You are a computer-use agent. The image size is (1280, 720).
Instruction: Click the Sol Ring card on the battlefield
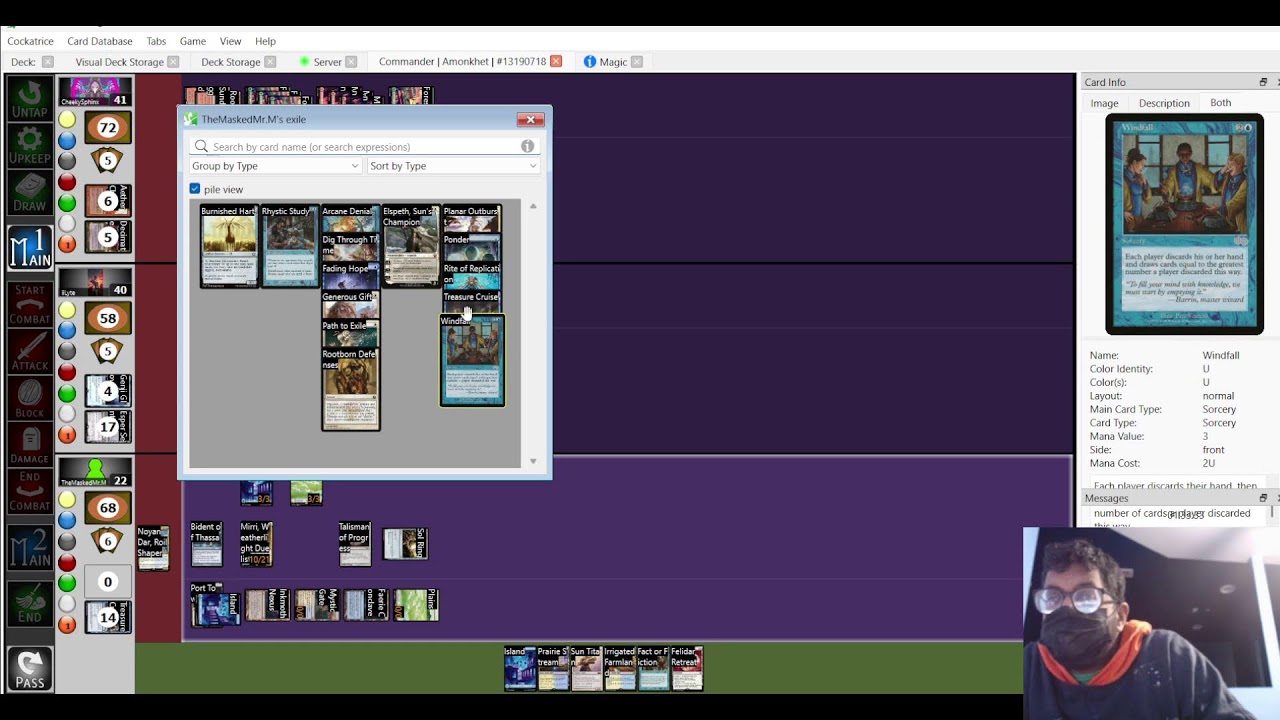(x=405, y=544)
